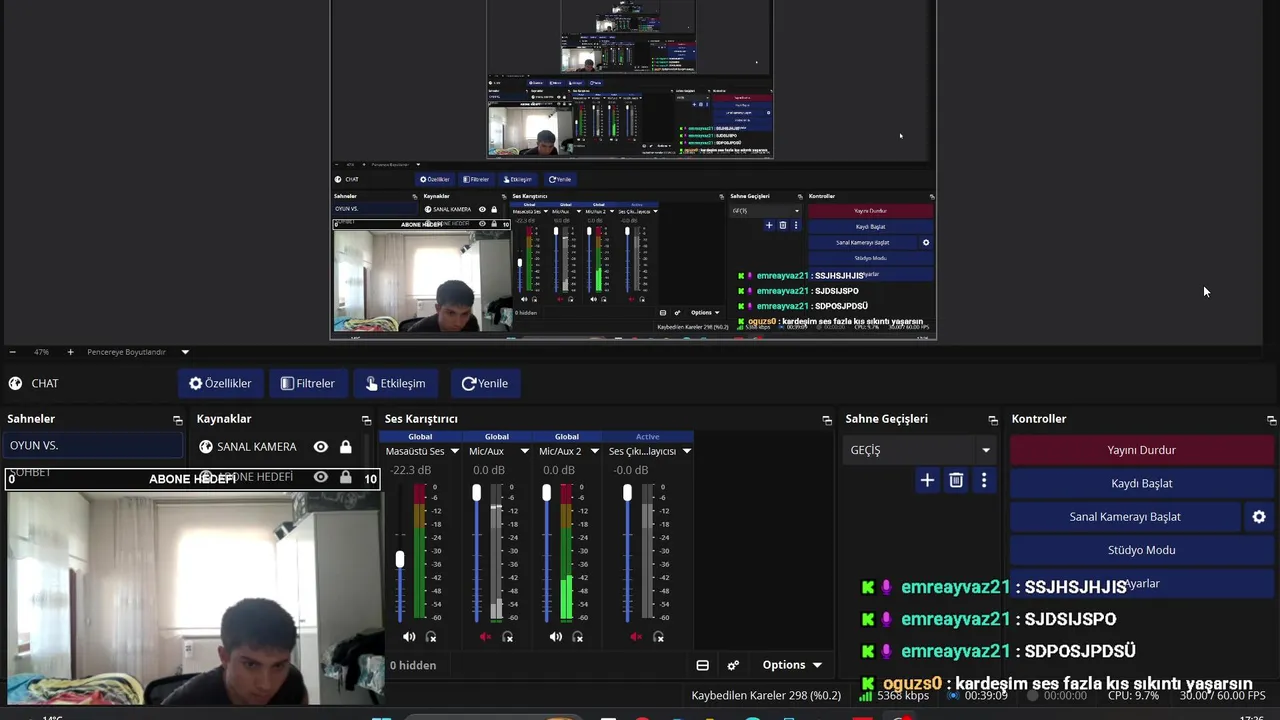Select the SANAL KAMERA source row
1280x720 pixels.
(277, 447)
